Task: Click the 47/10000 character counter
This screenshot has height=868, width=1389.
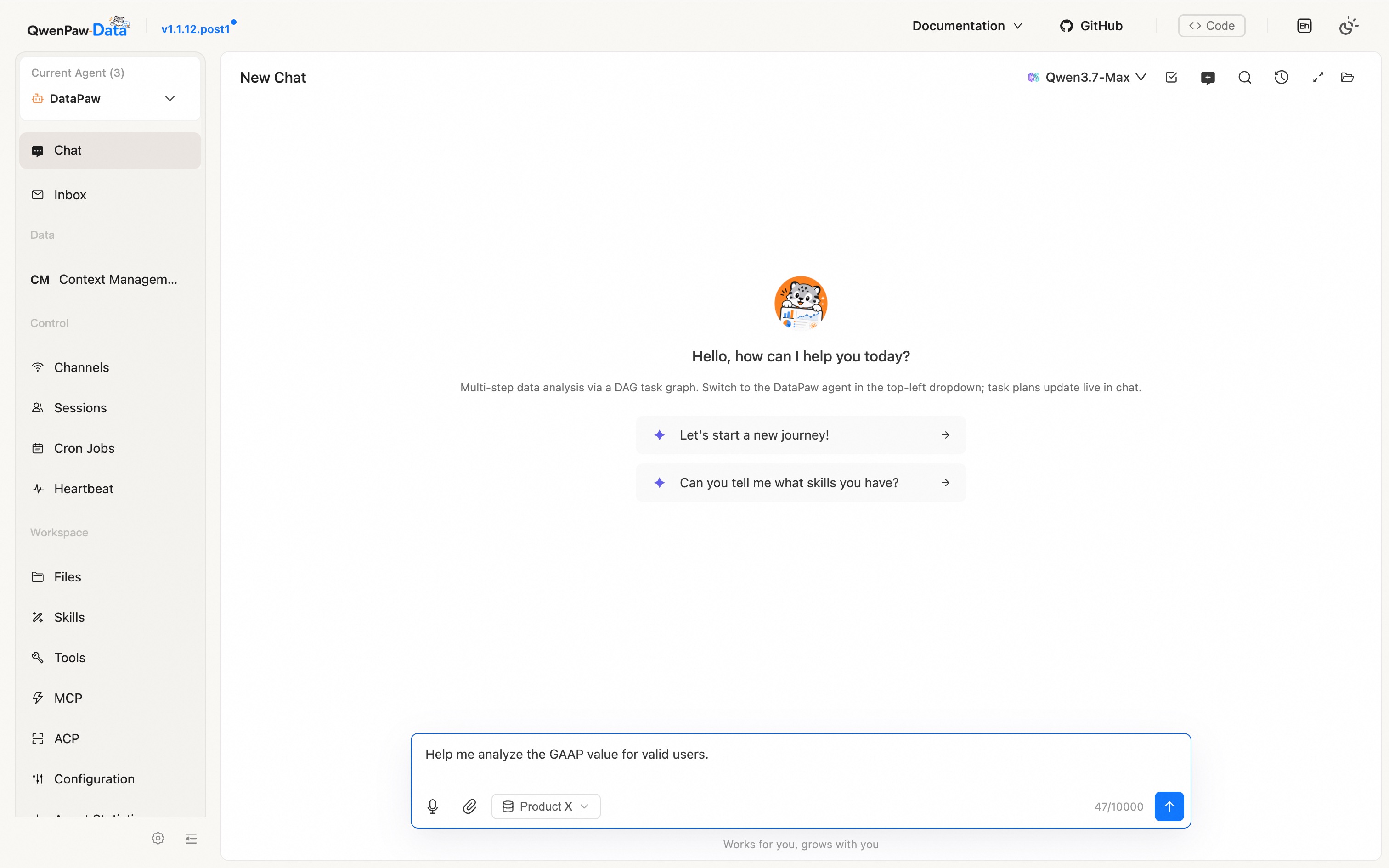Action: click(x=1118, y=806)
